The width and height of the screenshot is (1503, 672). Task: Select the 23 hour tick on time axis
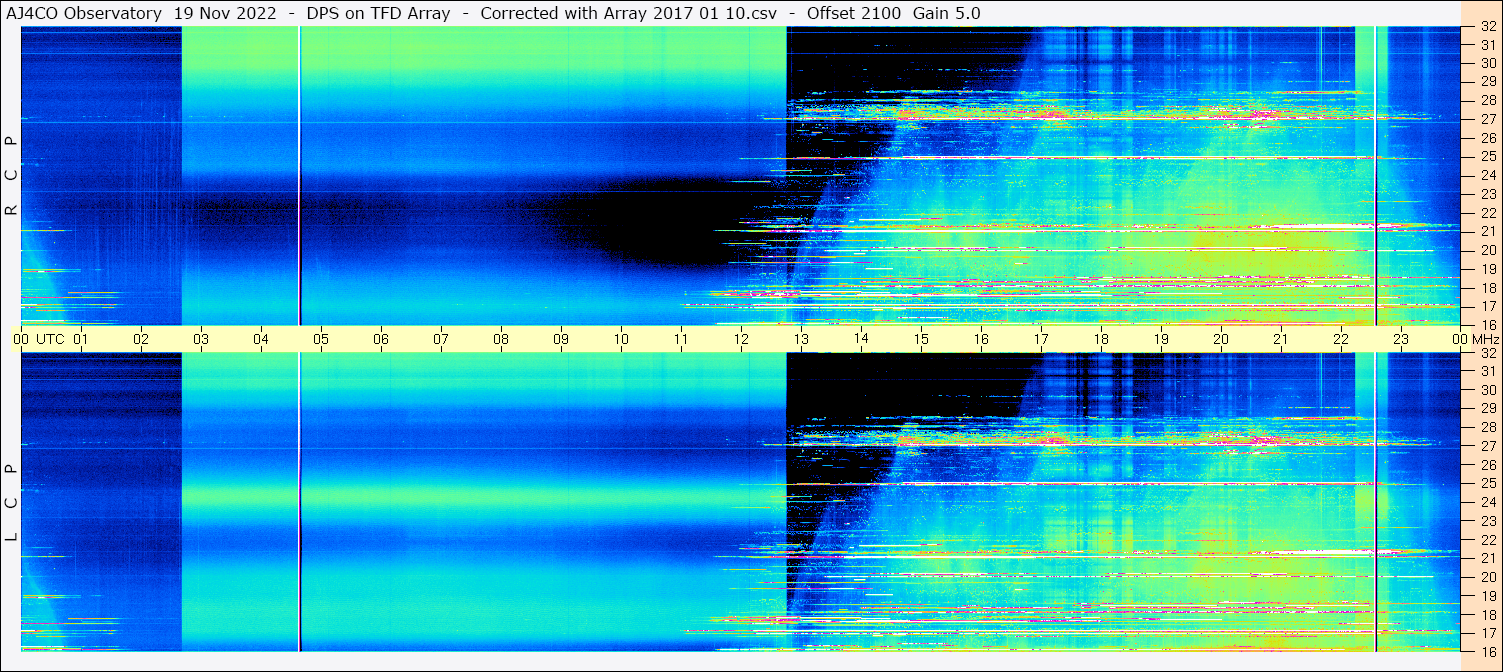tap(1401, 339)
